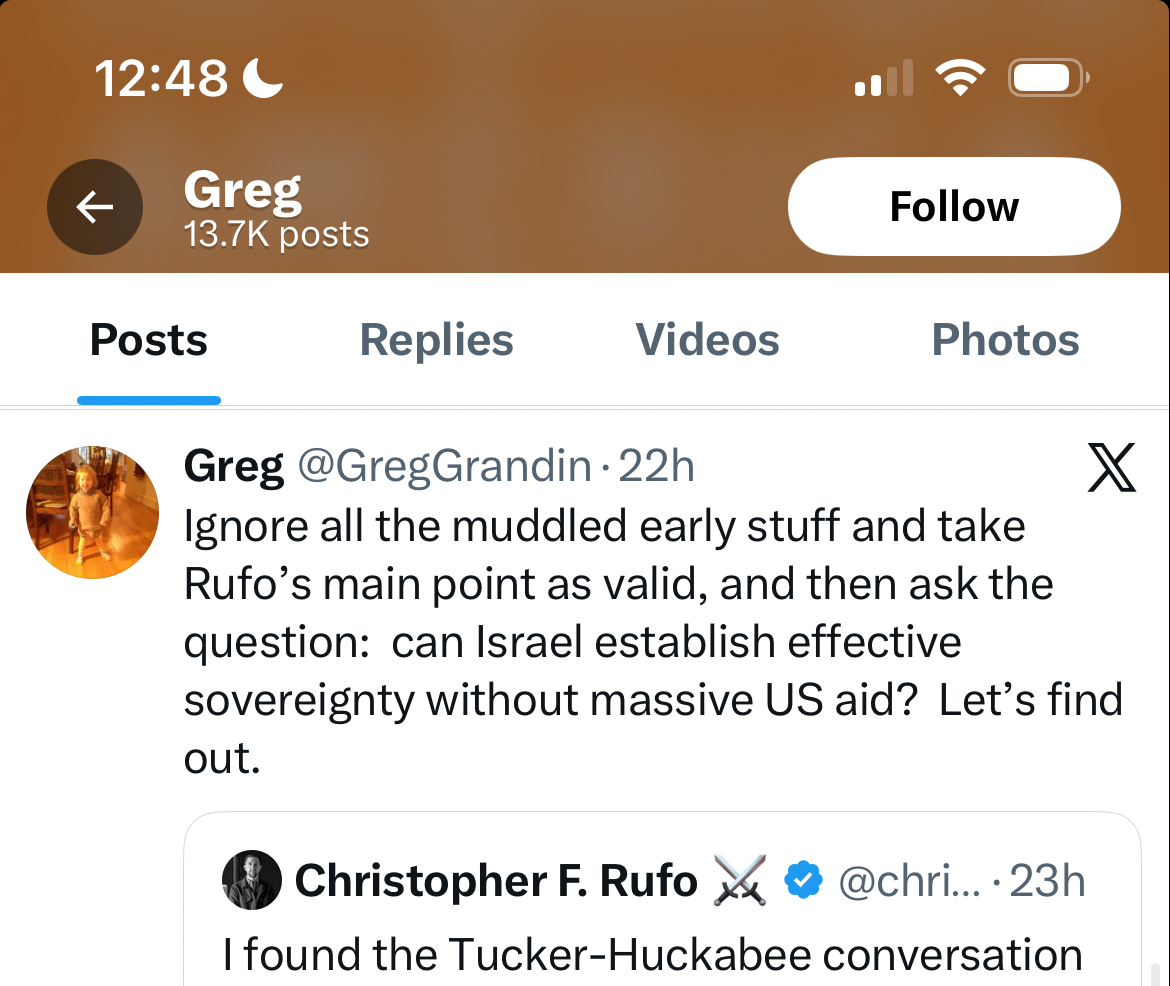
Task: Tap the battery indicator icon
Action: [x=1047, y=78]
